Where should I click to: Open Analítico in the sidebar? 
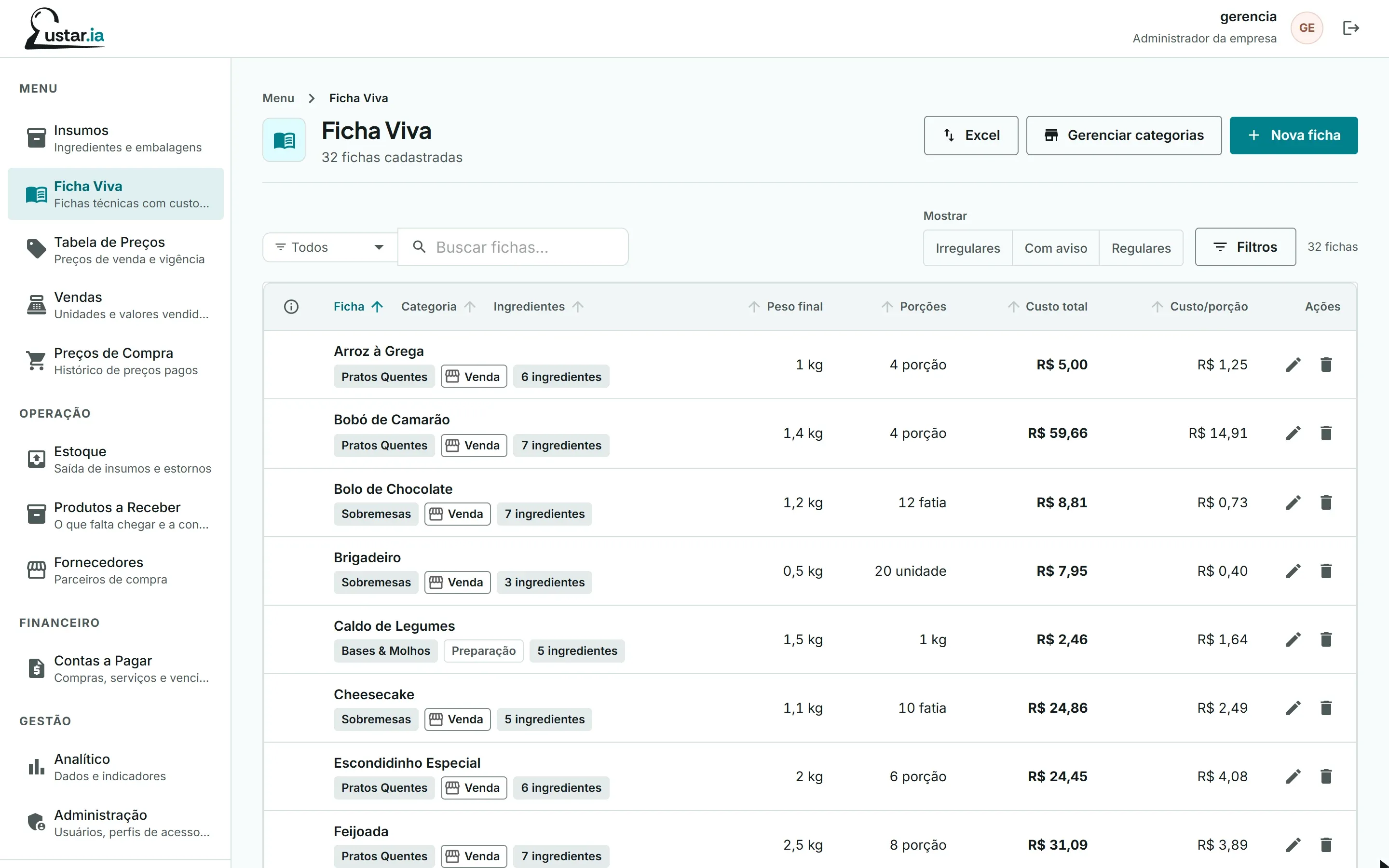(x=115, y=767)
